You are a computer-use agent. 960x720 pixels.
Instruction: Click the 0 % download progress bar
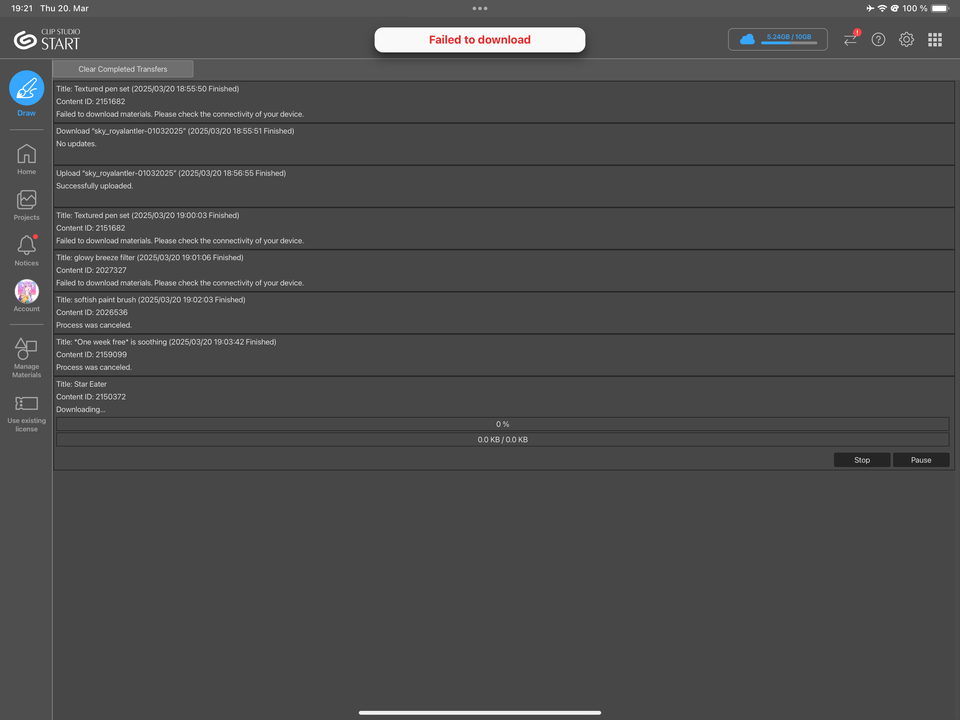click(x=503, y=424)
